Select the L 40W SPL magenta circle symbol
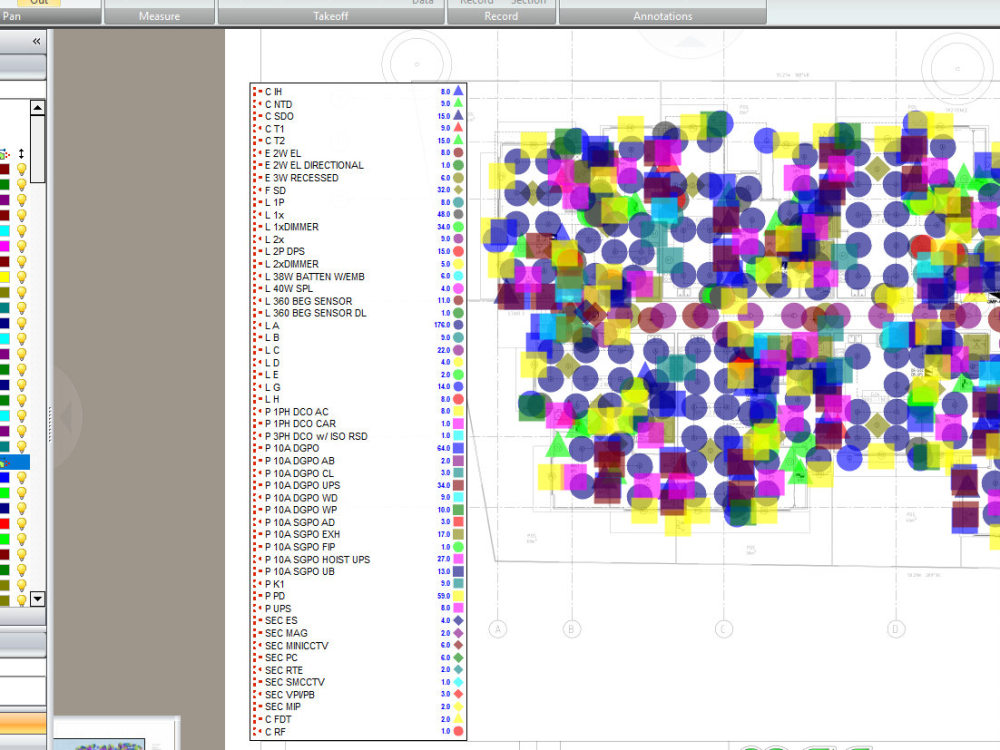The height and width of the screenshot is (750, 1000). 458,288
